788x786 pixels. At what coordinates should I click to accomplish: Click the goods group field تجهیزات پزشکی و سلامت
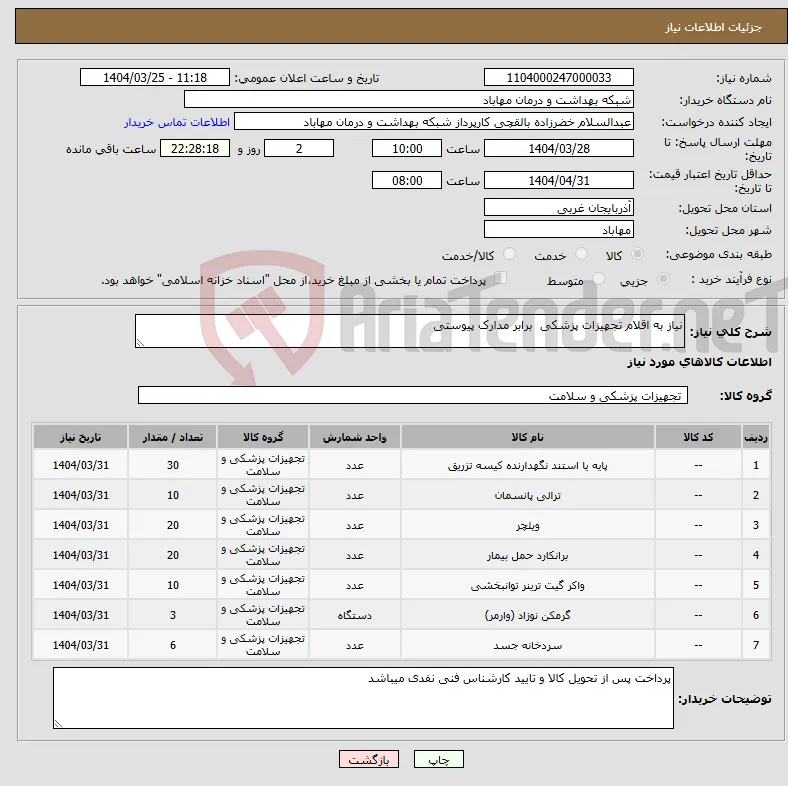[x=413, y=396]
